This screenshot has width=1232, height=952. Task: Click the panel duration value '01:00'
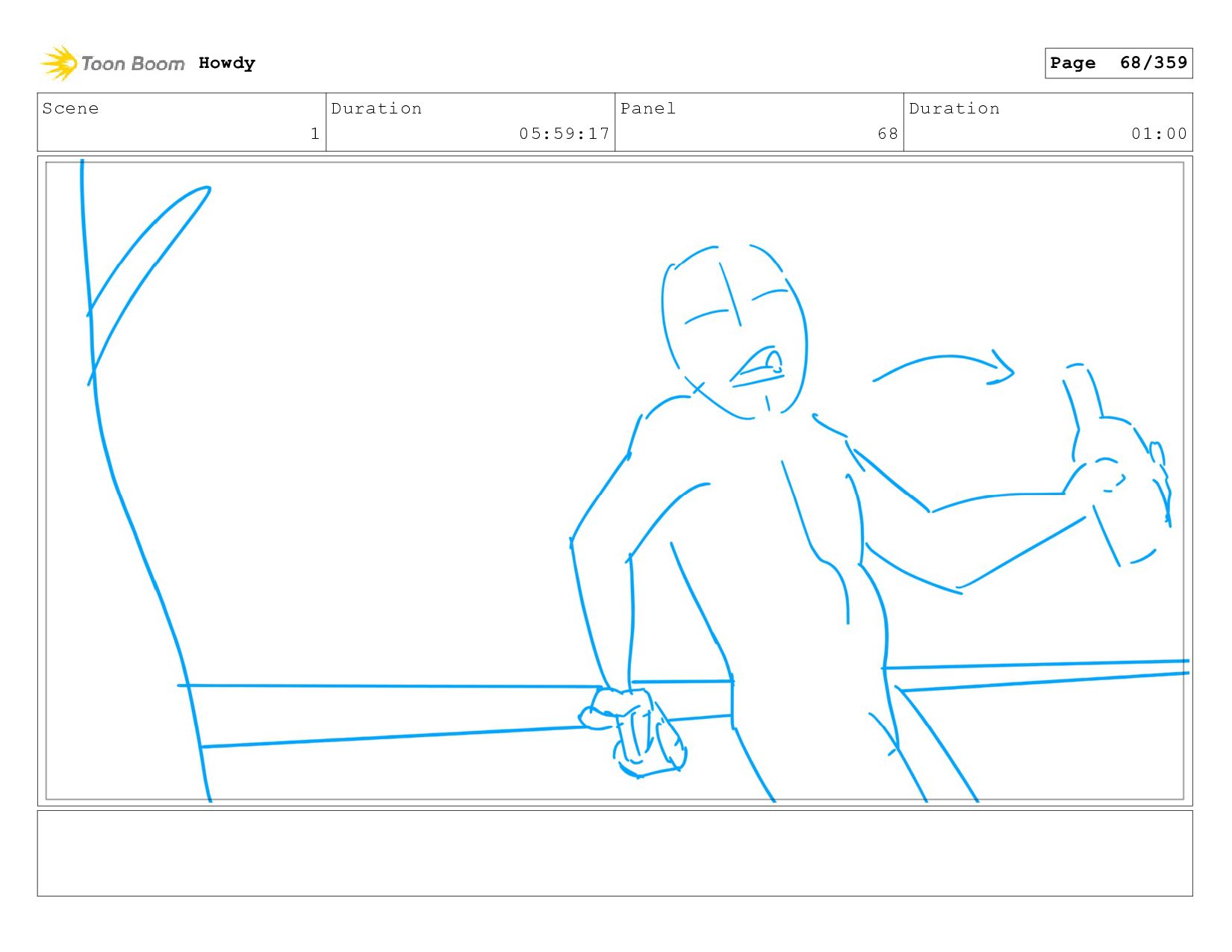[x=1159, y=134]
